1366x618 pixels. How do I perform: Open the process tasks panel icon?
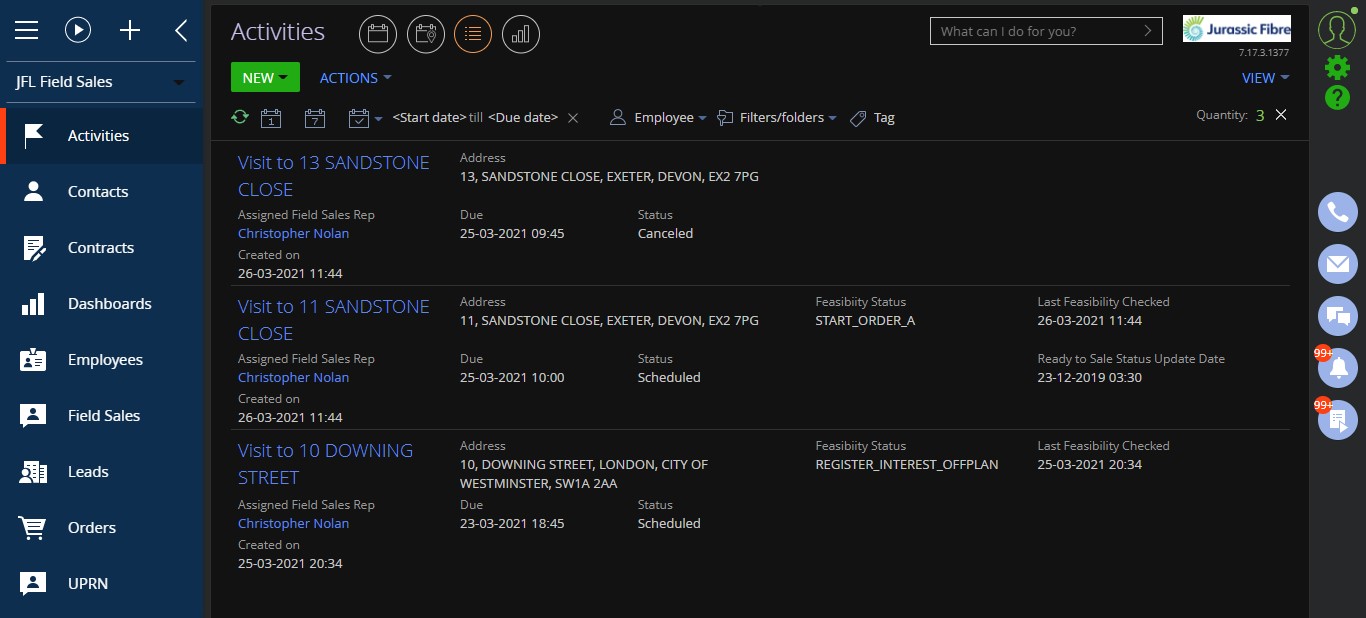(1338, 420)
